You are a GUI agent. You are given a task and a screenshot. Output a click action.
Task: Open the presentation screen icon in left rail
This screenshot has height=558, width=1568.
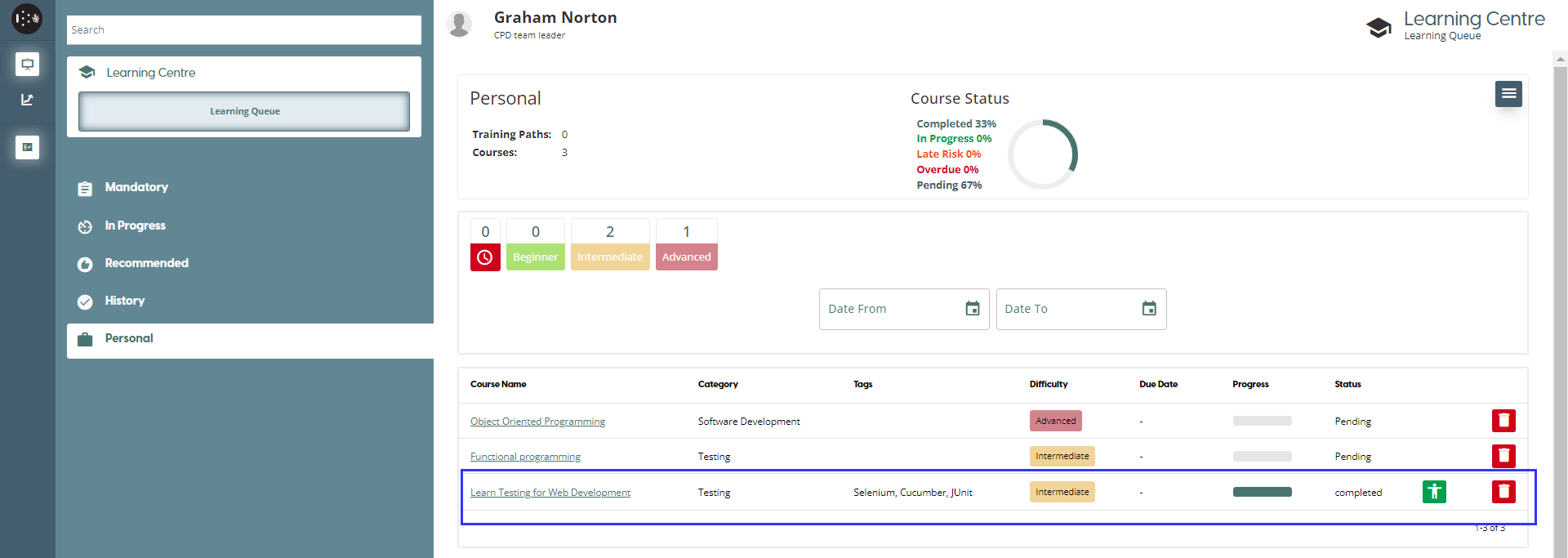click(27, 64)
